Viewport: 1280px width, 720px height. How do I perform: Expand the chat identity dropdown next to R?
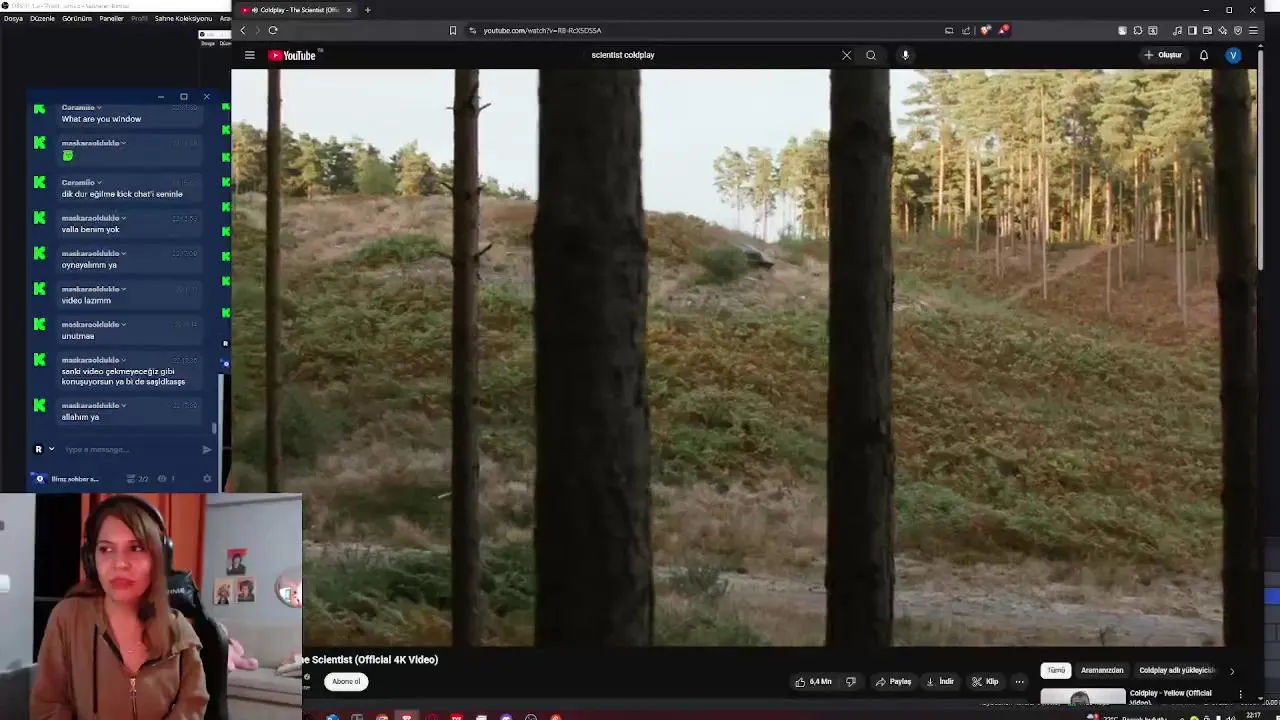coord(51,449)
